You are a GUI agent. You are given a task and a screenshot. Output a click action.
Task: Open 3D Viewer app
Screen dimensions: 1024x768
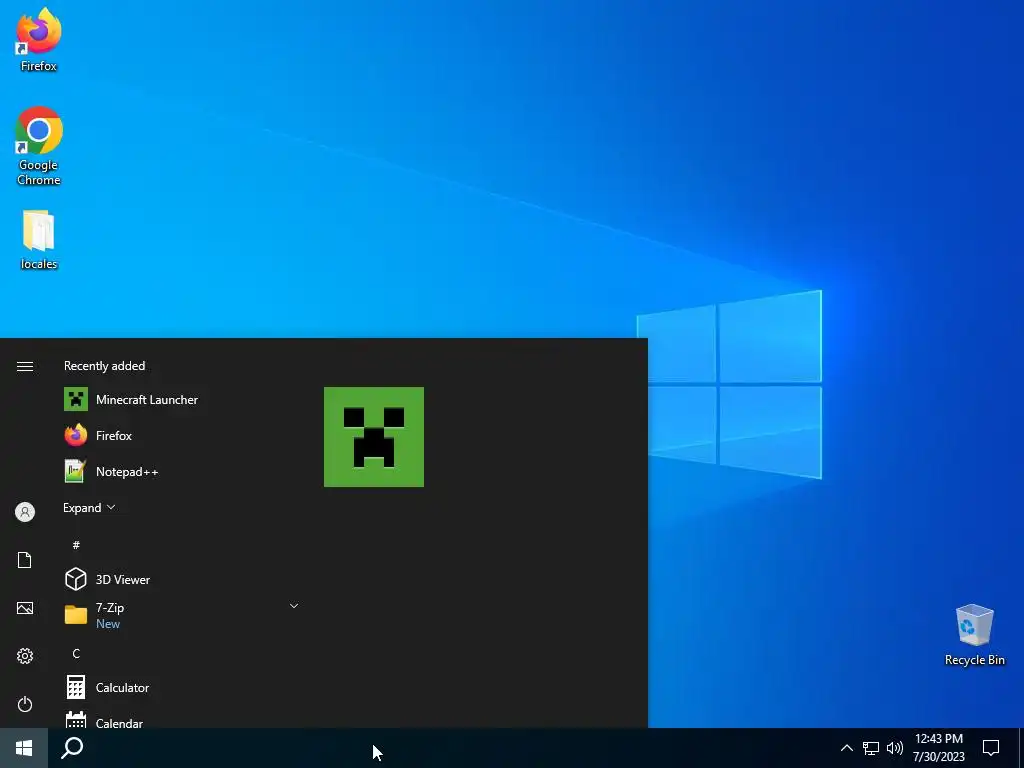pyautogui.click(x=180, y=579)
